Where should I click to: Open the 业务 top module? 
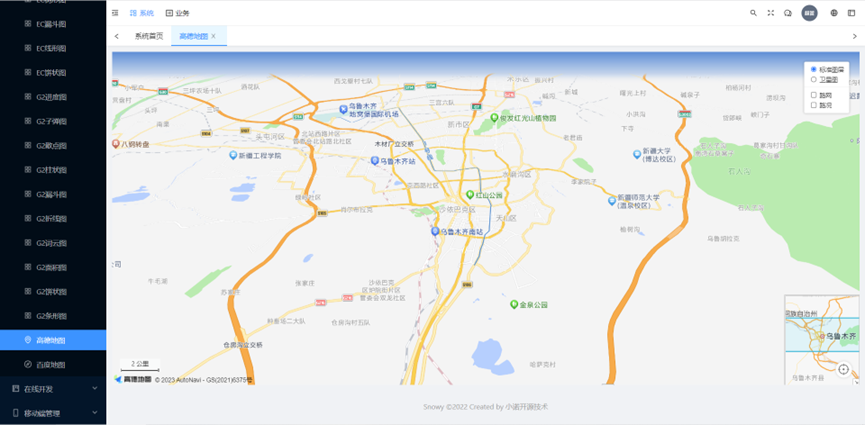pyautogui.click(x=177, y=13)
